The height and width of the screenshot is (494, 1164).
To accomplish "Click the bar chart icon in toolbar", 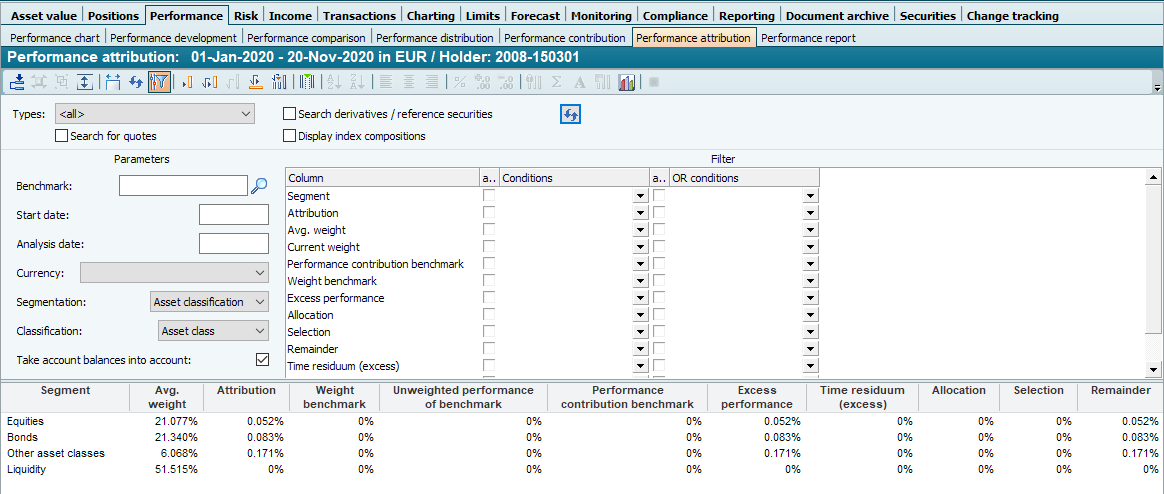I will pyautogui.click(x=627, y=82).
